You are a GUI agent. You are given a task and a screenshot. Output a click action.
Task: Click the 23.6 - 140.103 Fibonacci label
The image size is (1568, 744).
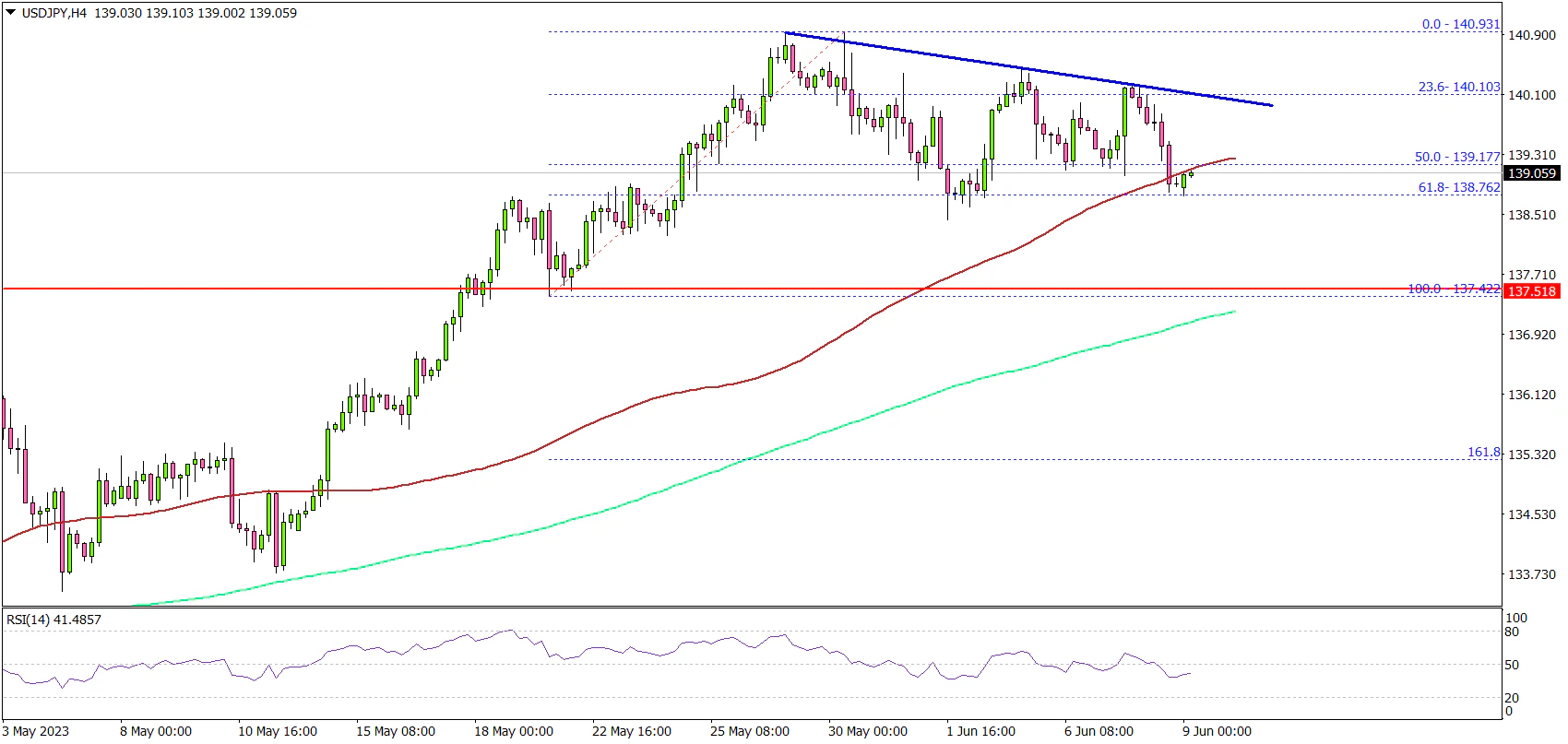coord(1458,88)
